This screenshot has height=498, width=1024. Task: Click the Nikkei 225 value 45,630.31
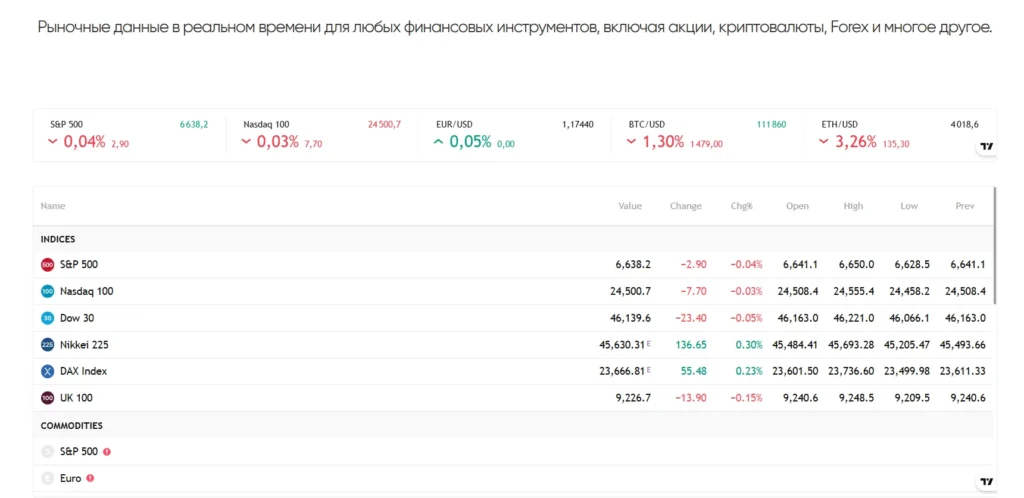click(622, 345)
